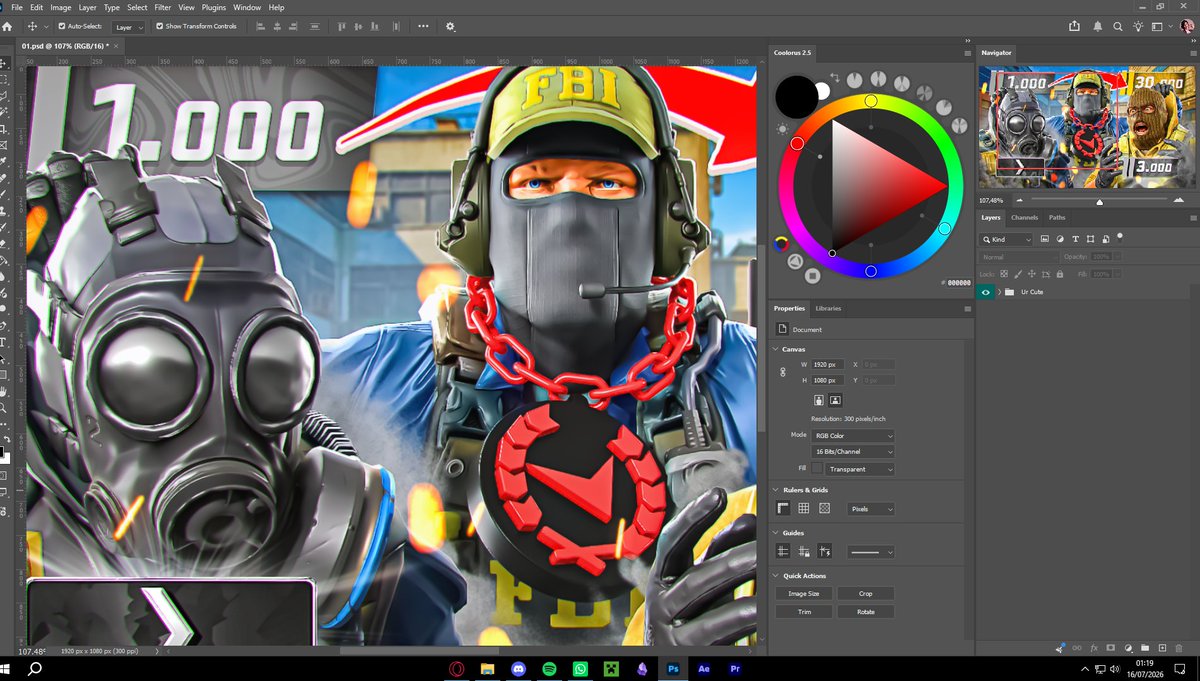Screen dimensions: 1200x681
Task: Swap foreground and background in Coolorus
Action: click(835, 78)
